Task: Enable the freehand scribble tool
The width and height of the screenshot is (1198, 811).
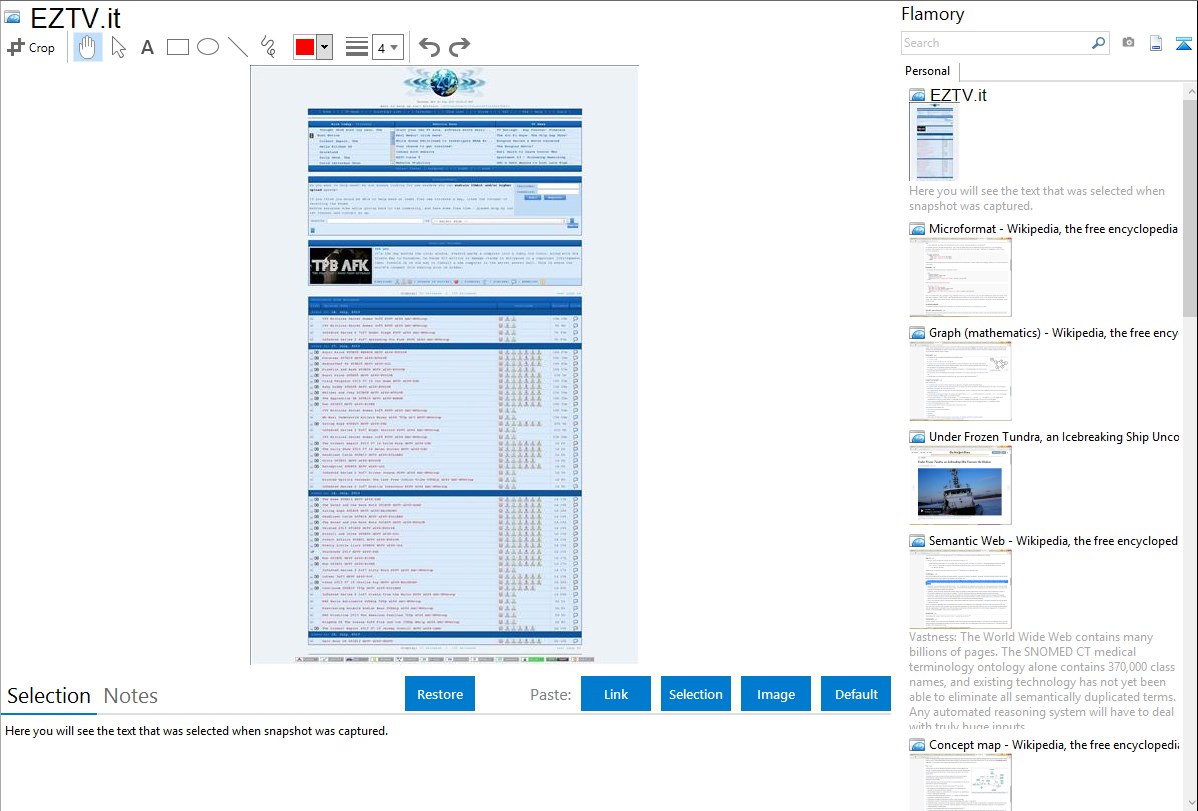Action: (267, 47)
